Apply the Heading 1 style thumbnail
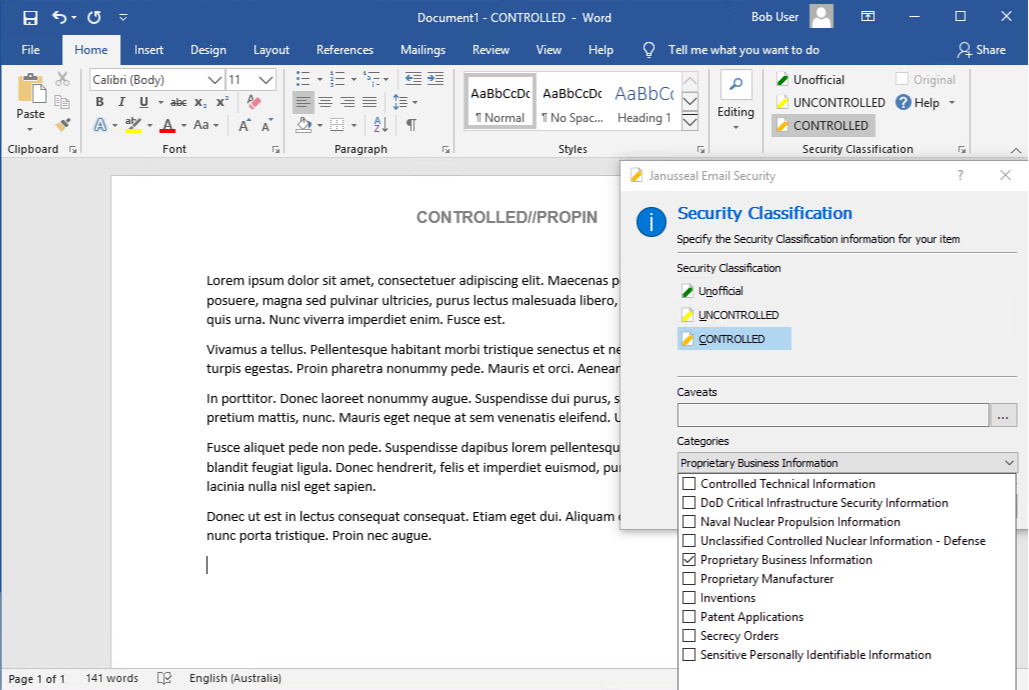The width and height of the screenshot is (1029, 690). pos(644,102)
